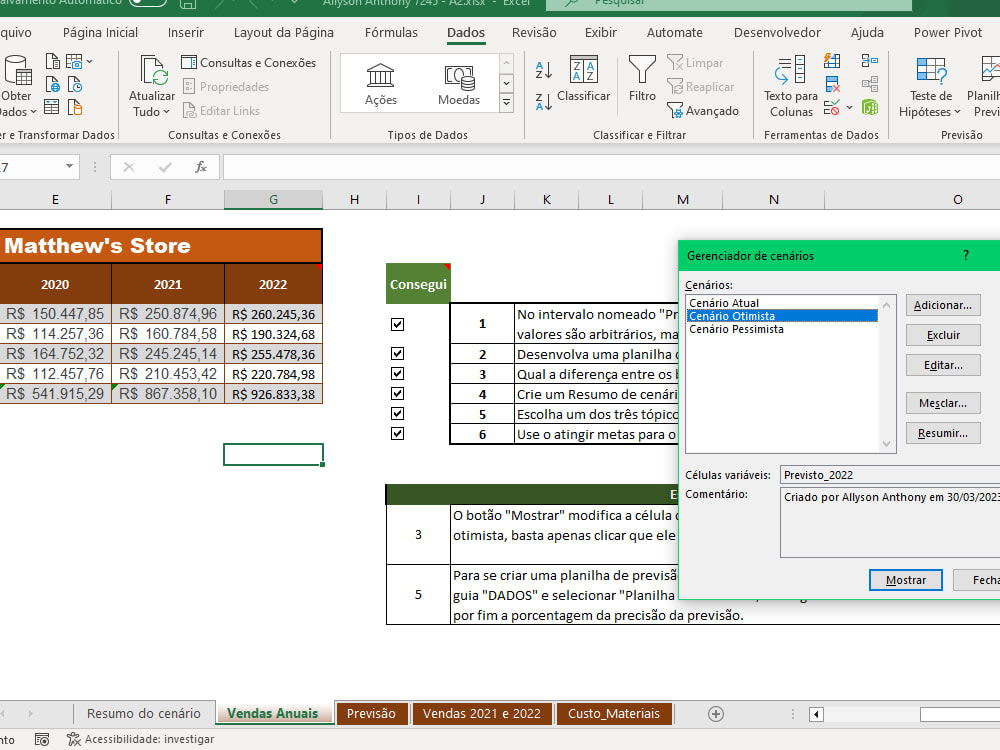Screen dimensions: 1000x750
Task: Switch to the Previsão sheet tab
Action: coord(372,713)
